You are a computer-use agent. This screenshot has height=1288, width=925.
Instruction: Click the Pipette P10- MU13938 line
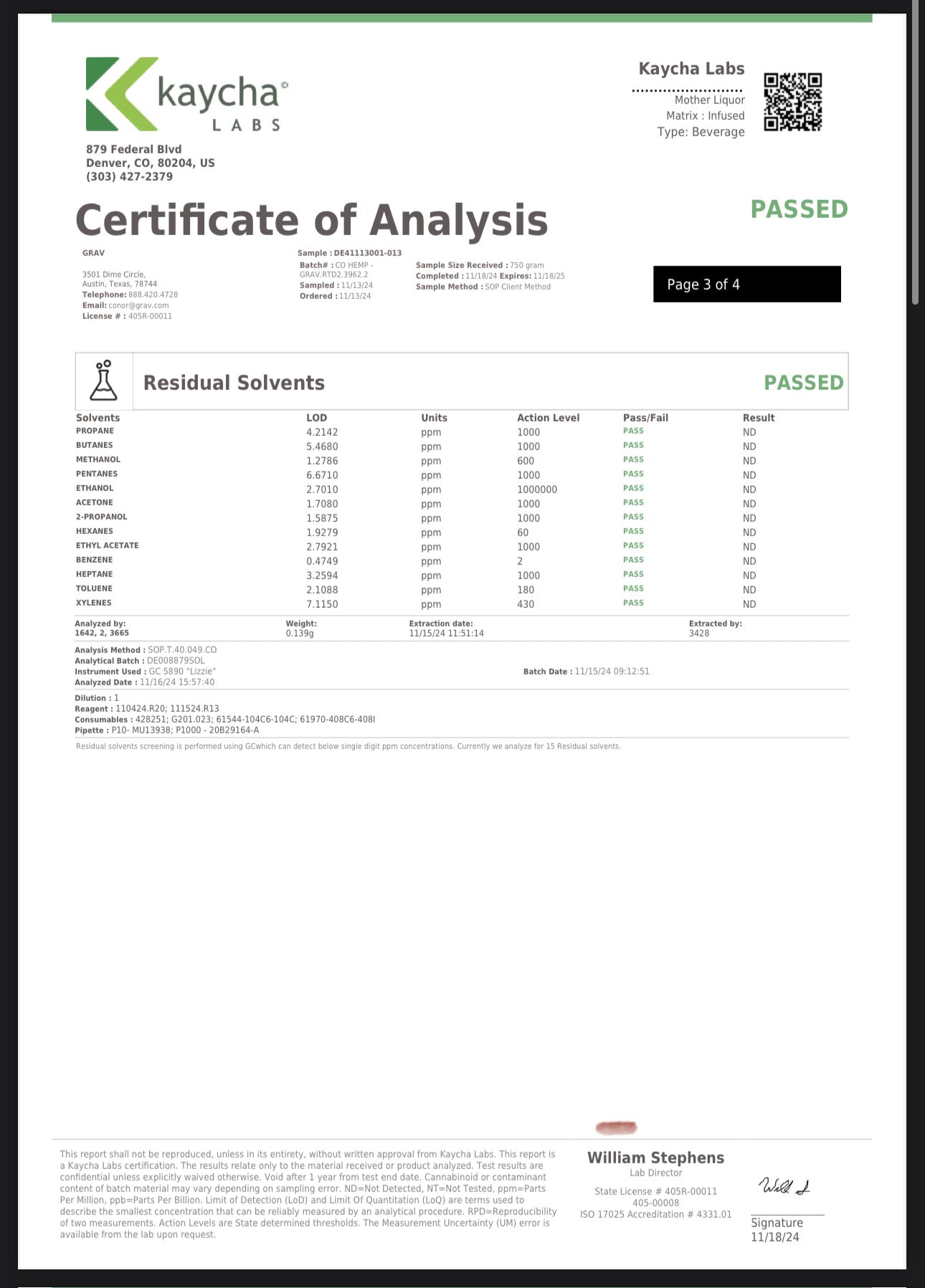pyautogui.click(x=167, y=730)
